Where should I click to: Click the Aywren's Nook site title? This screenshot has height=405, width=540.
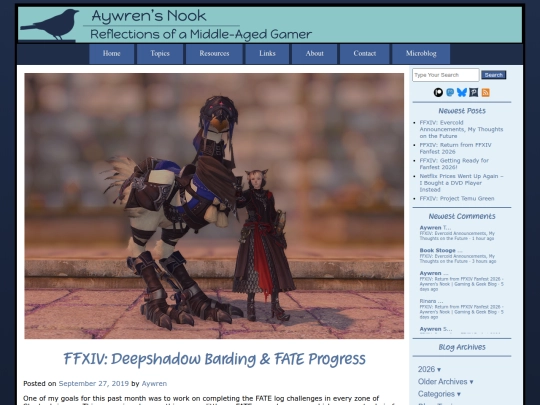[x=149, y=16]
